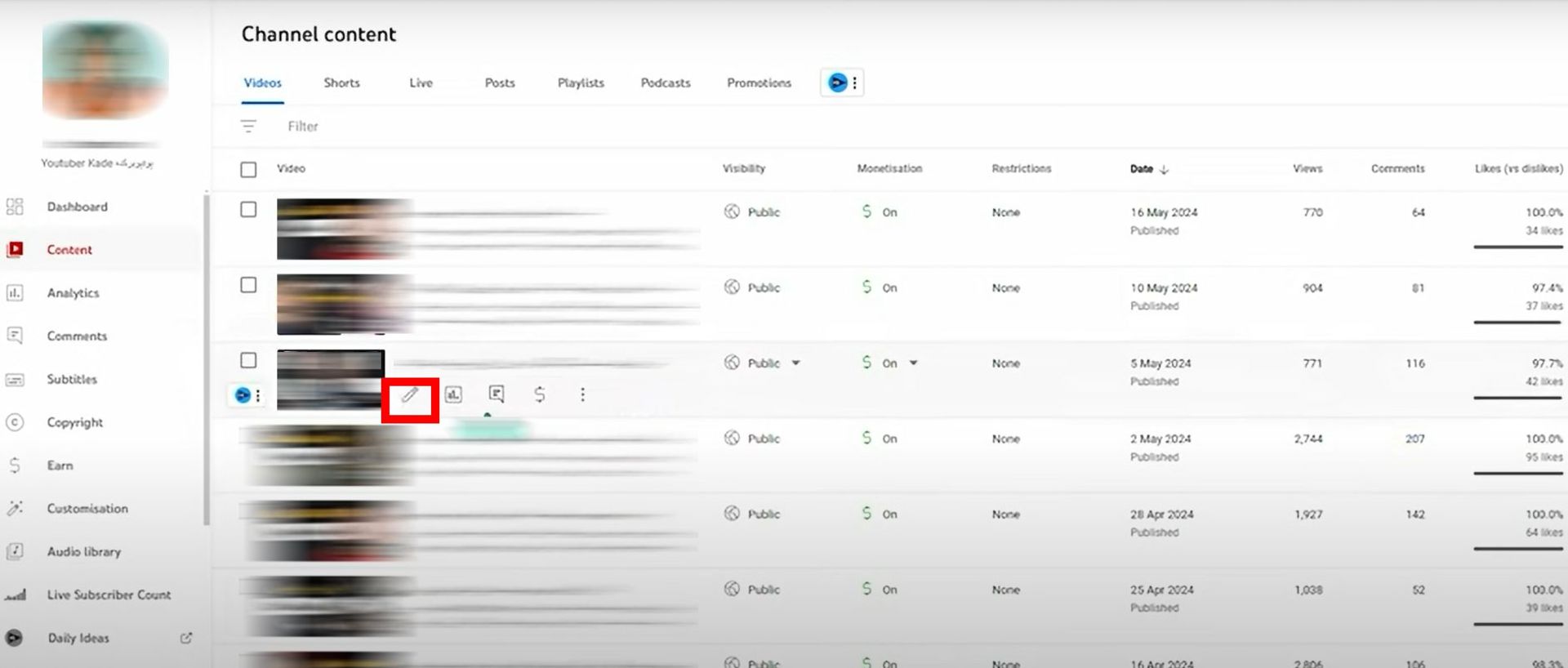Expand the Public visibility dropdown arrow
Viewport: 1568px width, 668px height.
pos(796,363)
